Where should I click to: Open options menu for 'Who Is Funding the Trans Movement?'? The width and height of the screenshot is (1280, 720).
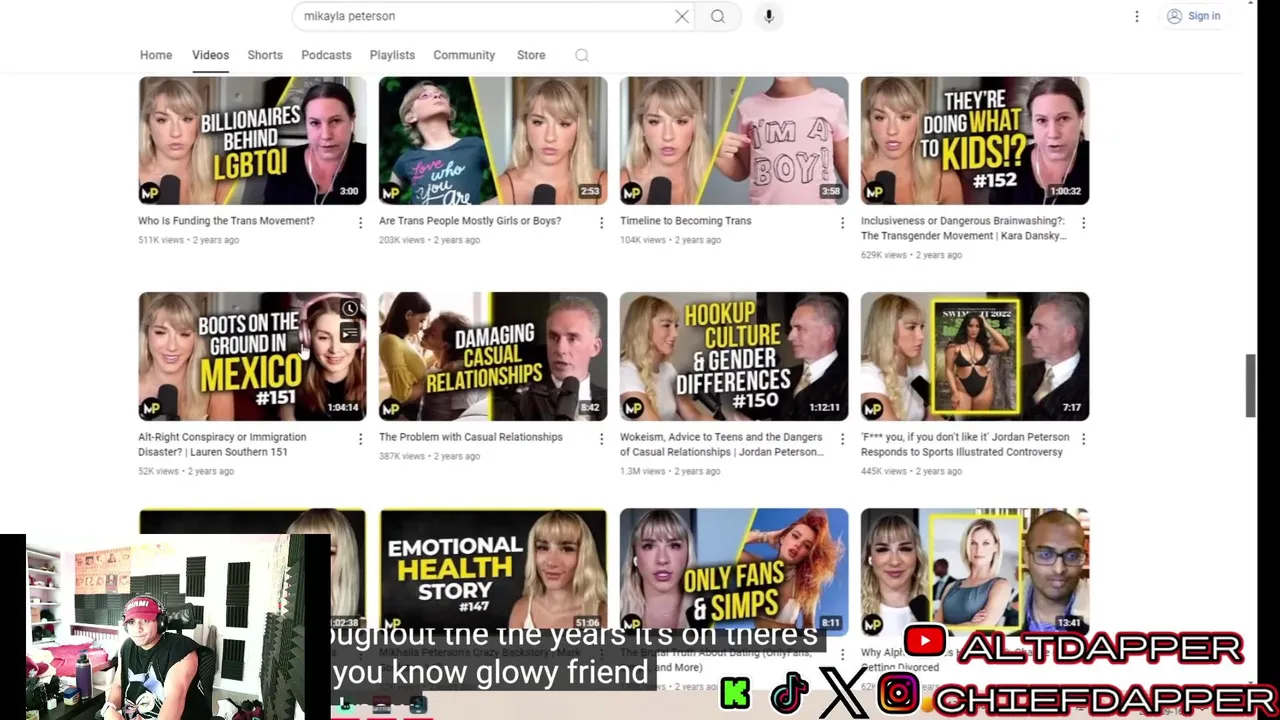click(x=360, y=222)
